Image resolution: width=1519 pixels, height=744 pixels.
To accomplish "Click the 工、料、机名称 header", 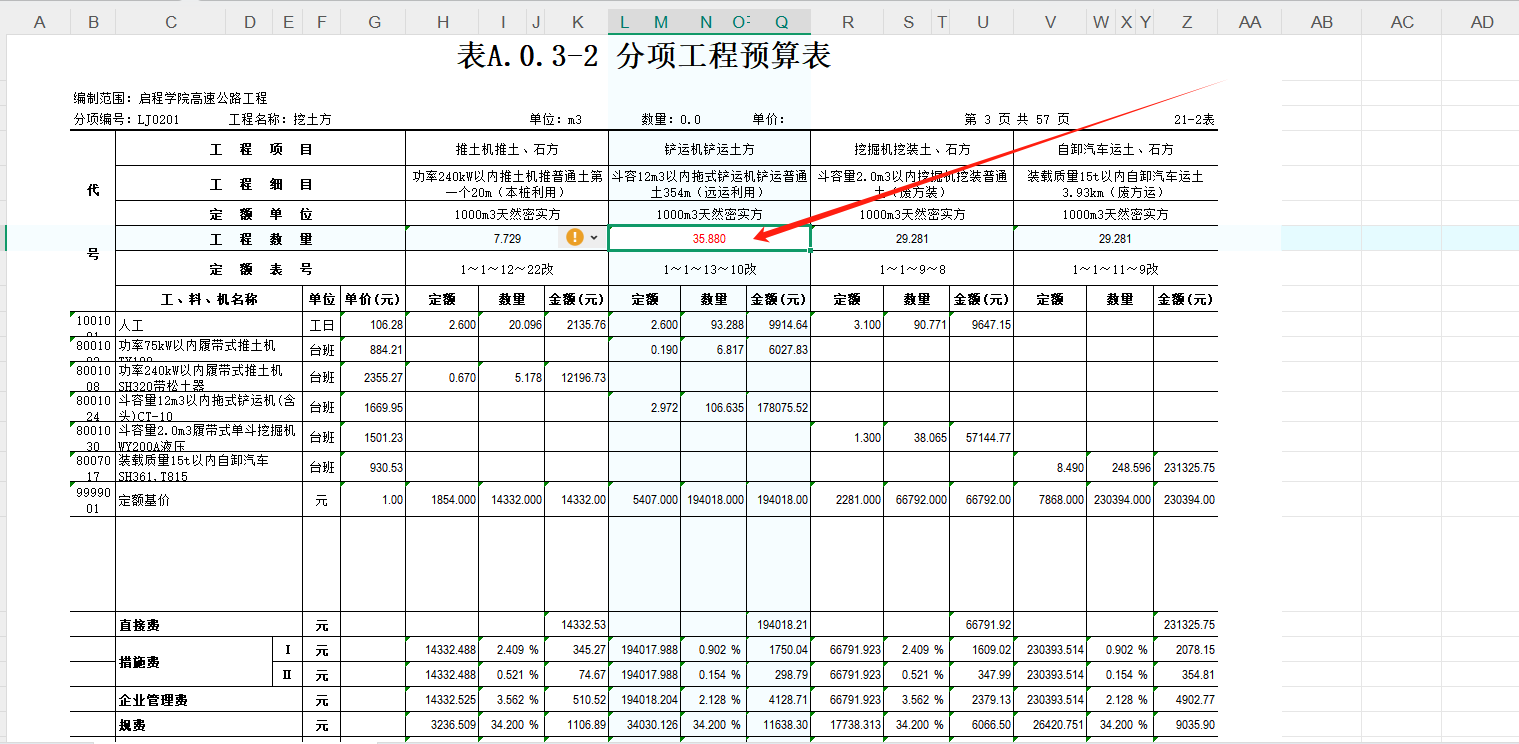I will [209, 298].
